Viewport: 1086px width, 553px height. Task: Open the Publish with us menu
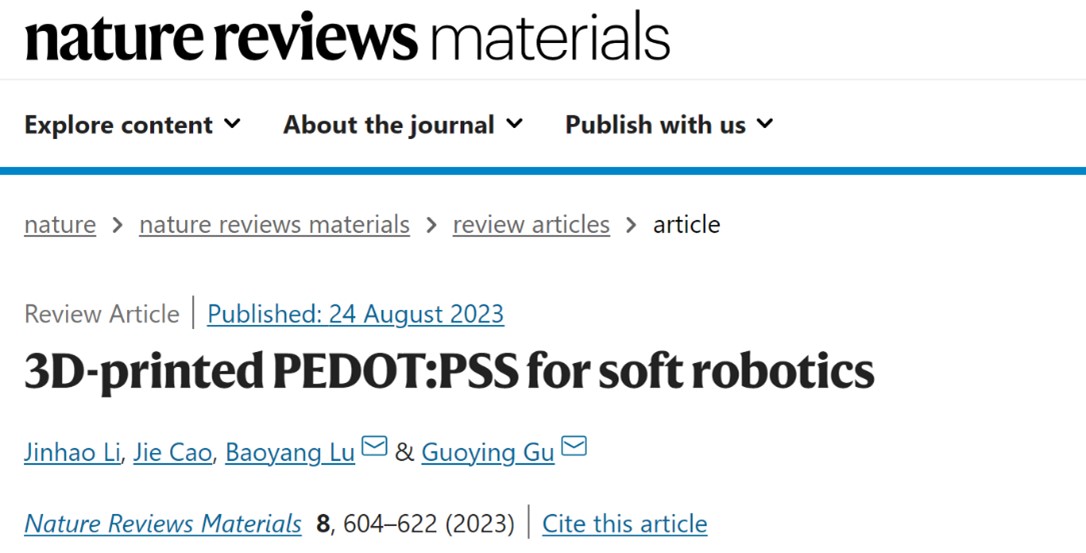click(655, 125)
